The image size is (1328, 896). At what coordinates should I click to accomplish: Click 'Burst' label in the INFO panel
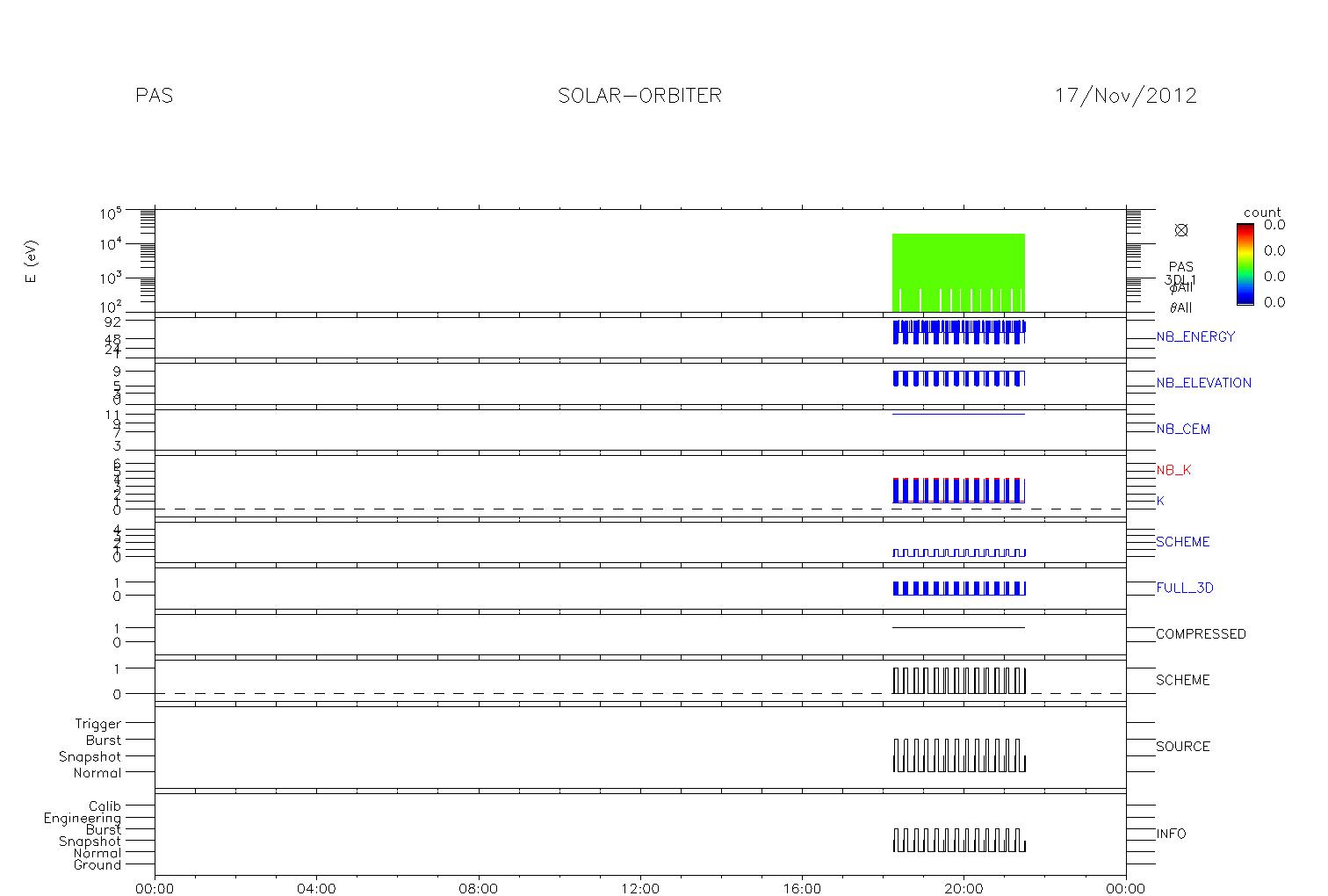(104, 829)
